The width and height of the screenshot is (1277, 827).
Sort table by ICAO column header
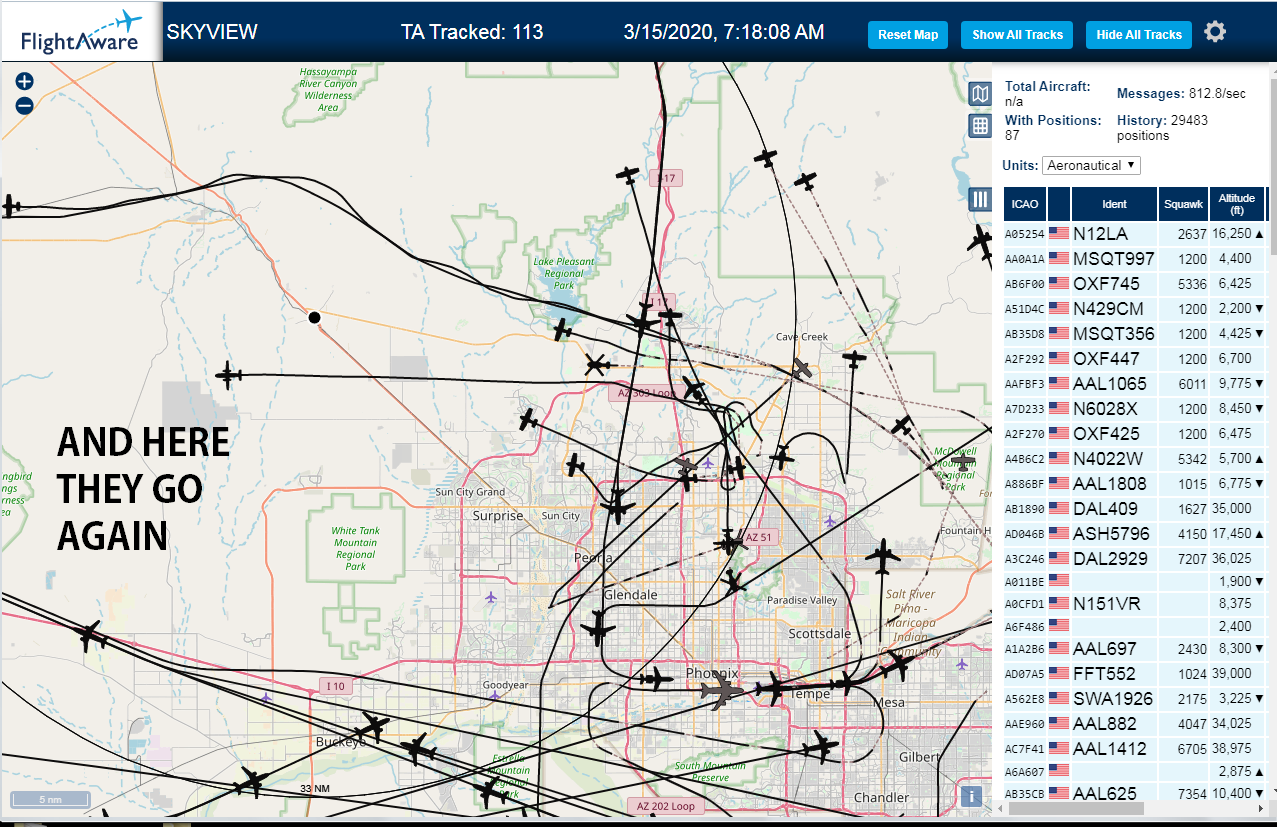coord(1025,204)
